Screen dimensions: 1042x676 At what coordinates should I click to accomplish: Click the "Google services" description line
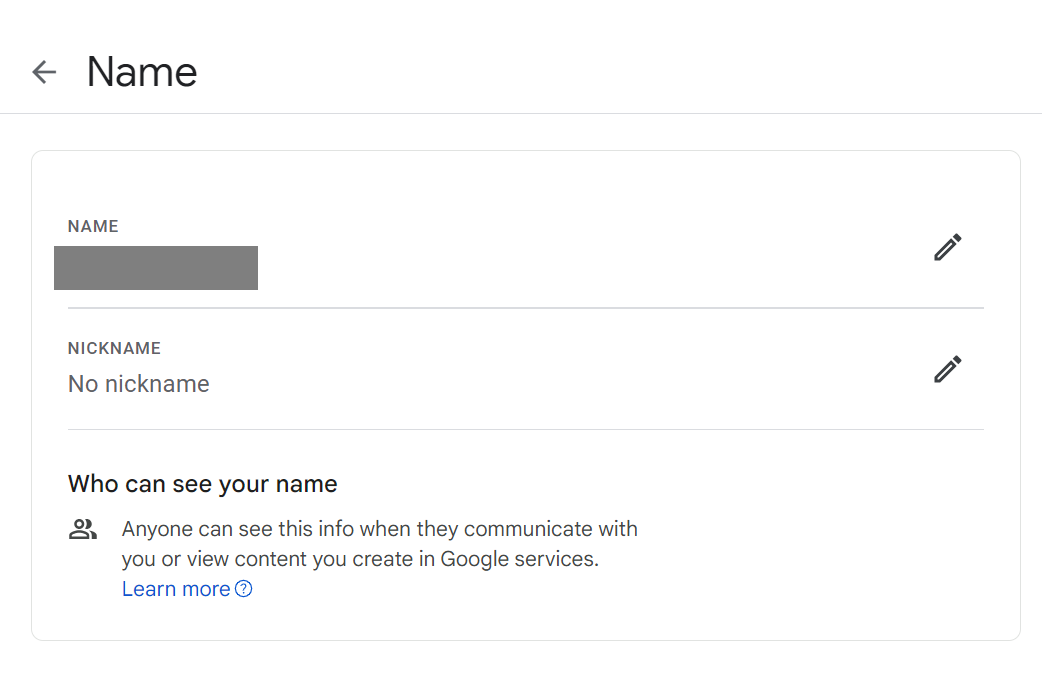pos(360,559)
